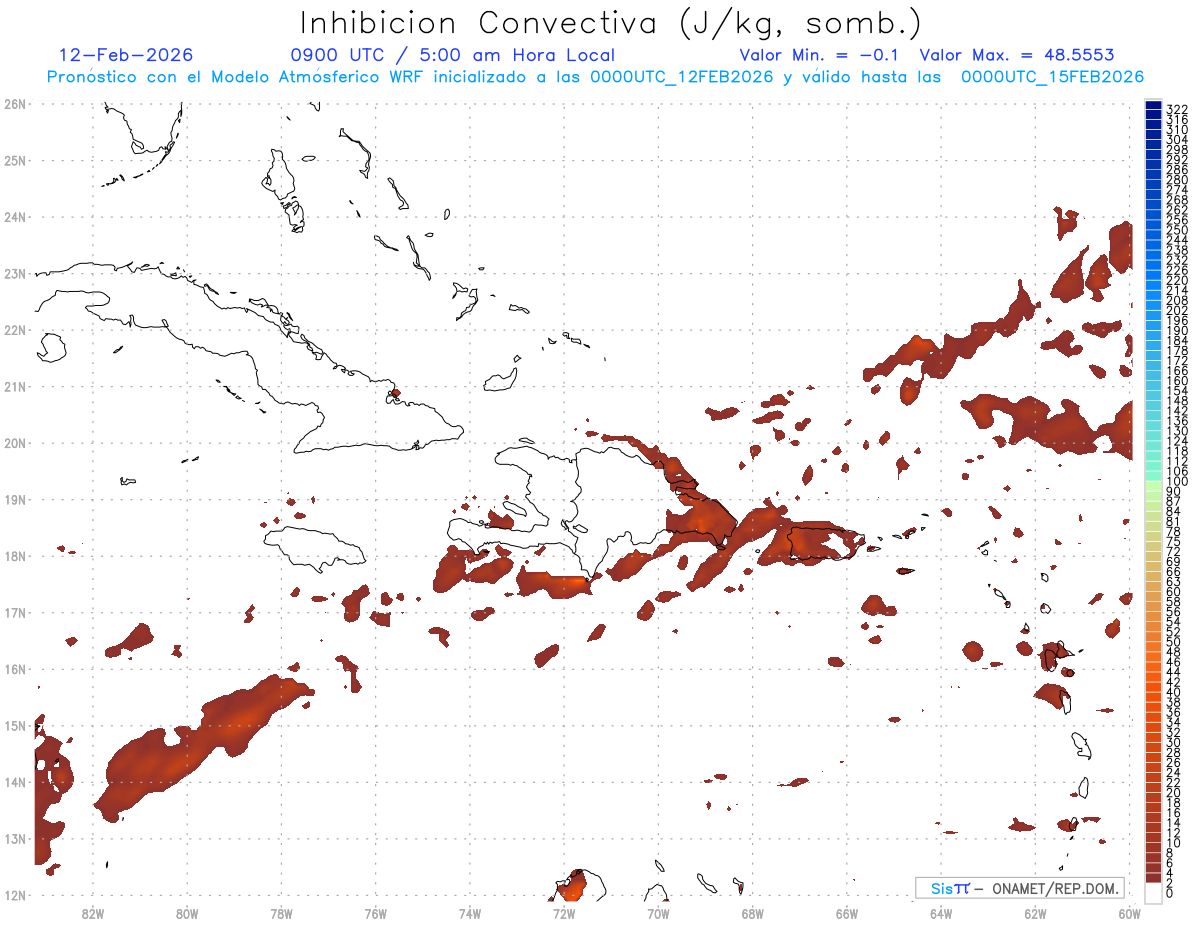Screen dimensions: 1200x927
Task: Click the '19N' latitude label
Action: (x=15, y=499)
